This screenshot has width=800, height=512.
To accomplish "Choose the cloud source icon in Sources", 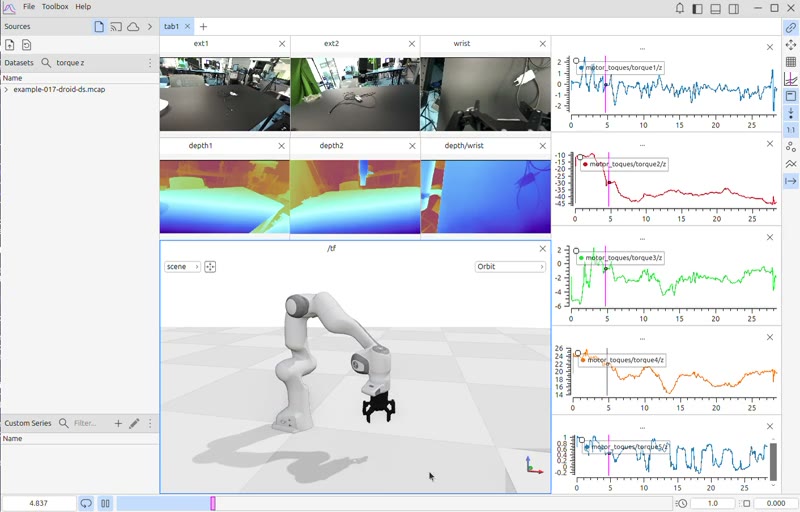I will tap(133, 27).
